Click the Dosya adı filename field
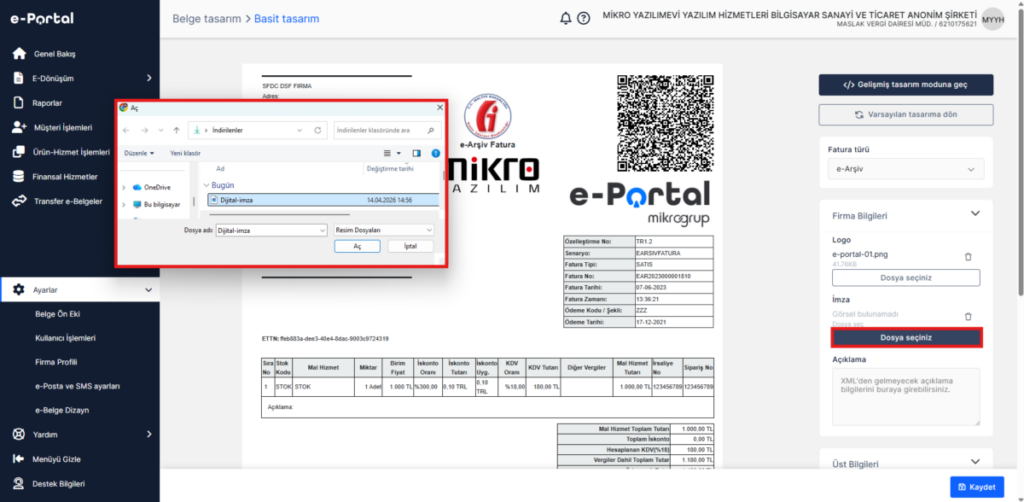 pos(270,230)
